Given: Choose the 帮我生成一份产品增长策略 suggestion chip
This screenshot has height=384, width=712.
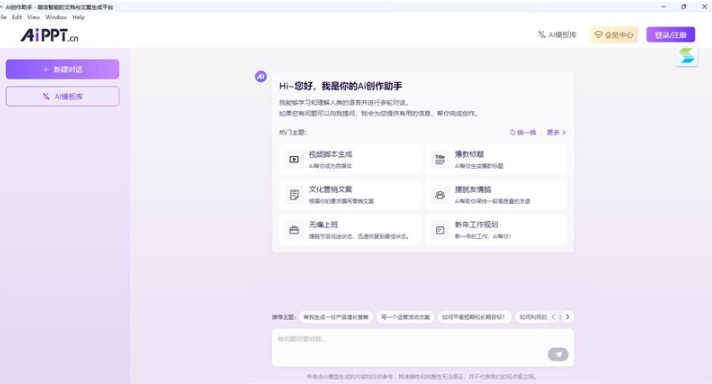Looking at the screenshot, I should pyautogui.click(x=336, y=317).
